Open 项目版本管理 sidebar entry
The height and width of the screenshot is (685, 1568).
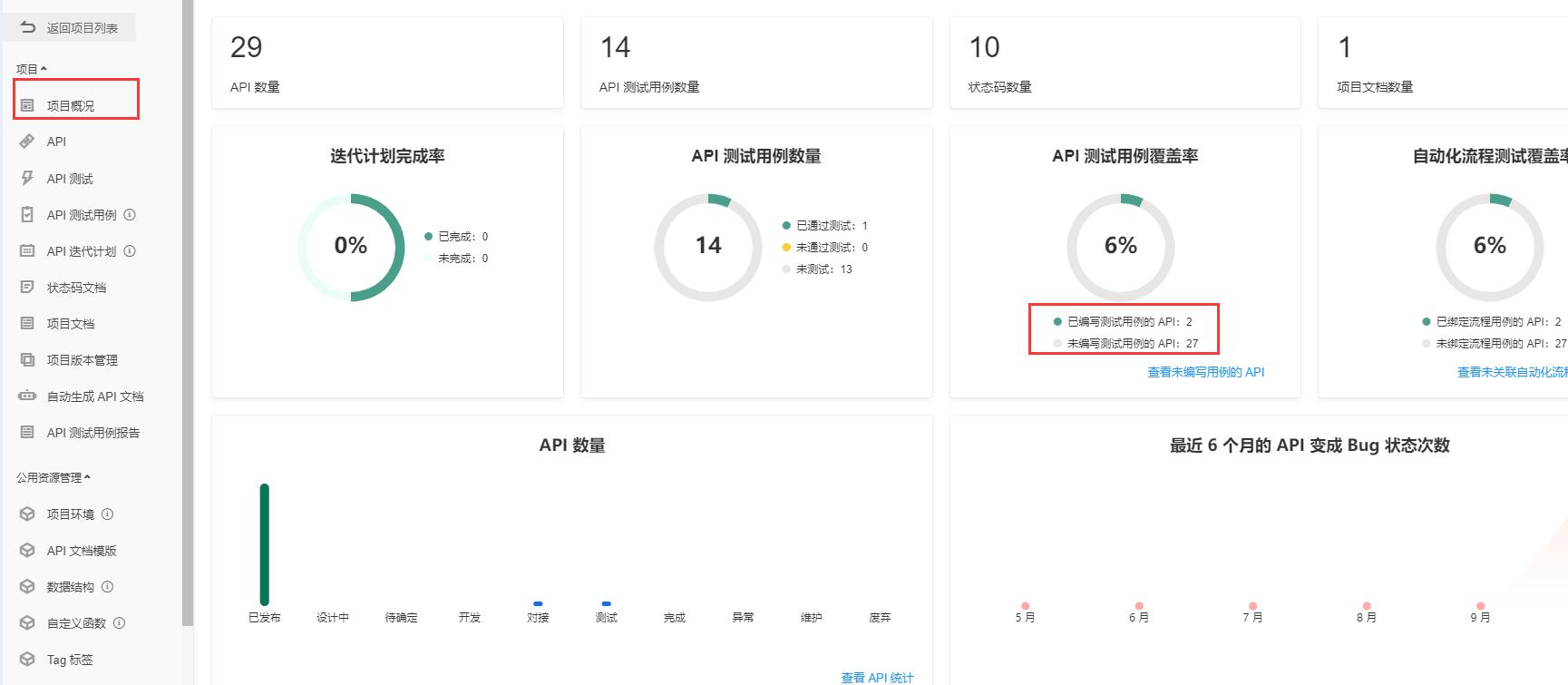tap(83, 360)
